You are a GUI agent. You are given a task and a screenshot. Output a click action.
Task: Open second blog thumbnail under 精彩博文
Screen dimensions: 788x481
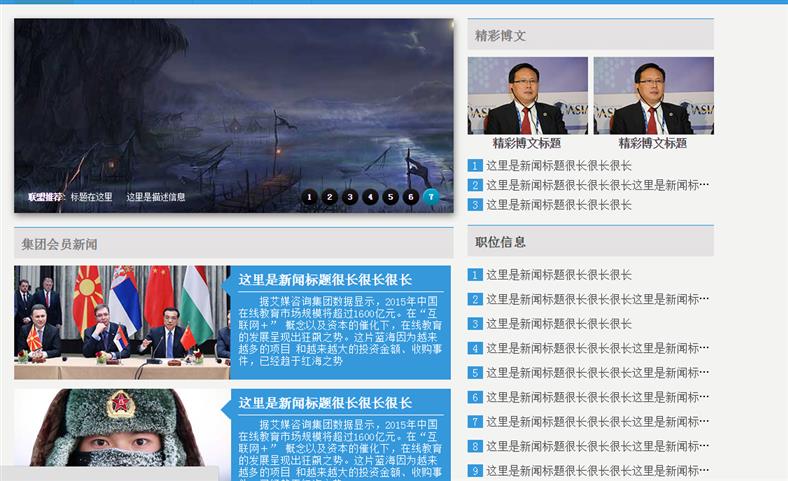[x=653, y=95]
